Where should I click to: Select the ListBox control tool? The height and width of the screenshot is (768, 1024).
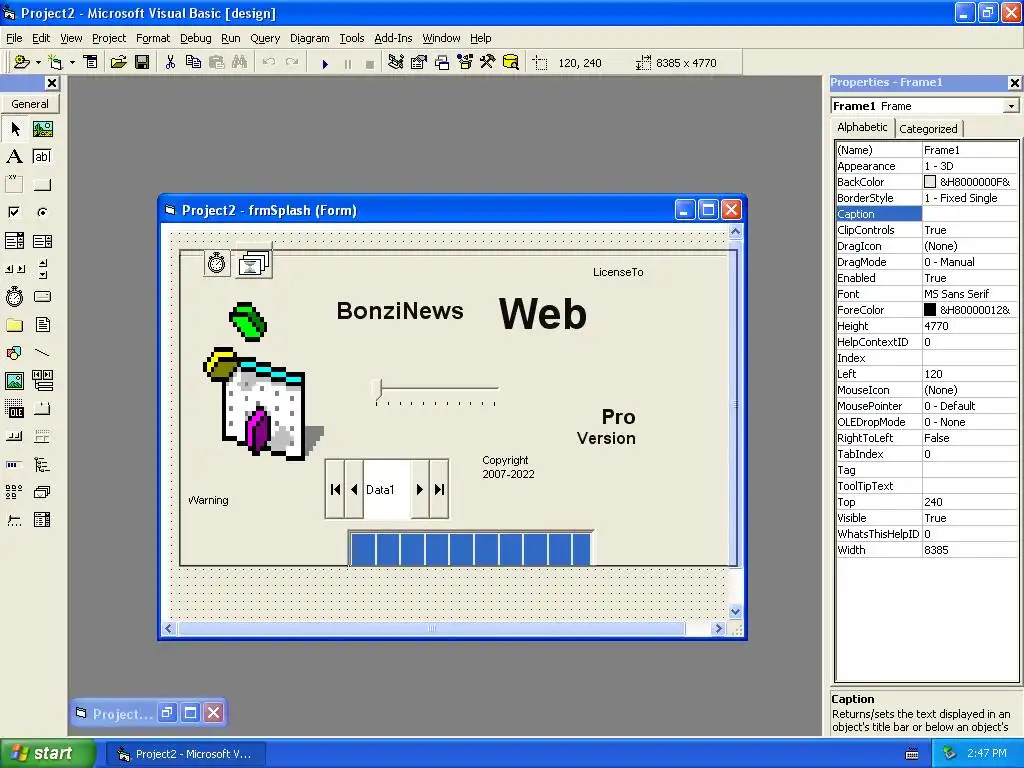(42, 241)
